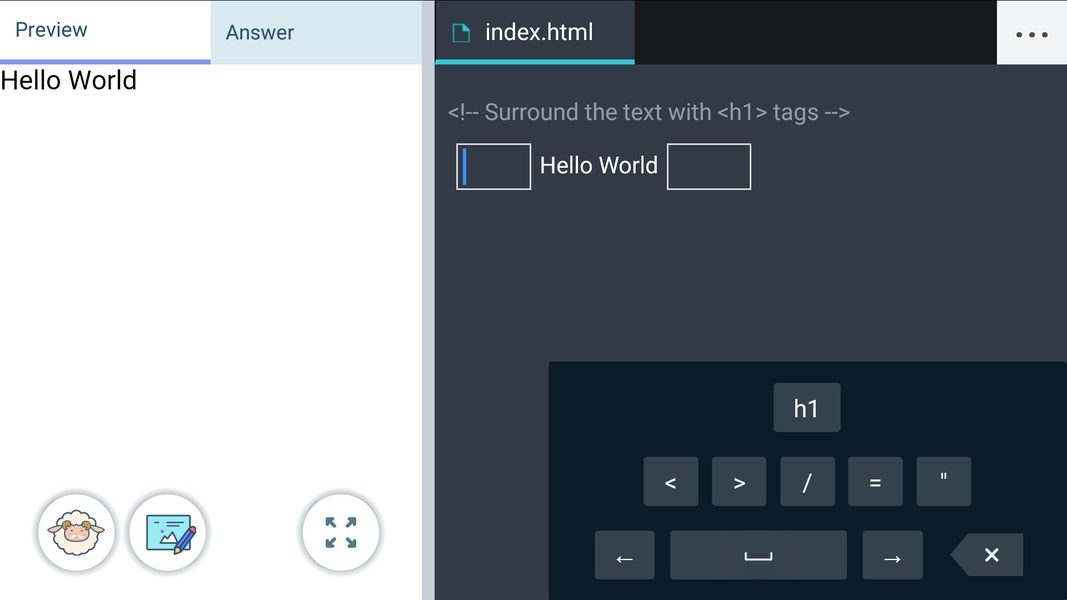The height and width of the screenshot is (600, 1067).
Task: Open the three-dot more options menu
Action: (x=1032, y=33)
